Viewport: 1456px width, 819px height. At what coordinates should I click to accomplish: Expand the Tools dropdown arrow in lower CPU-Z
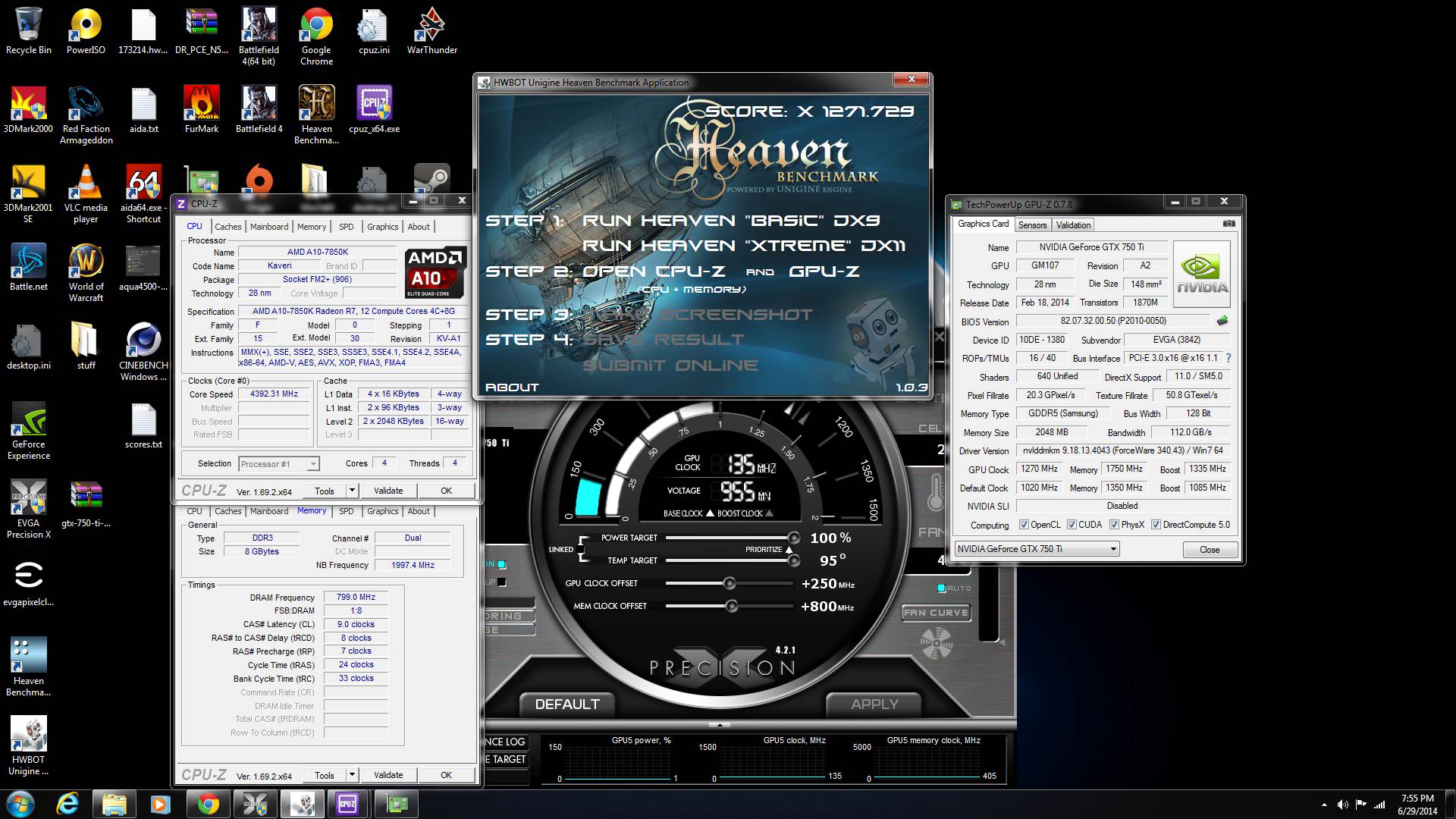(352, 775)
